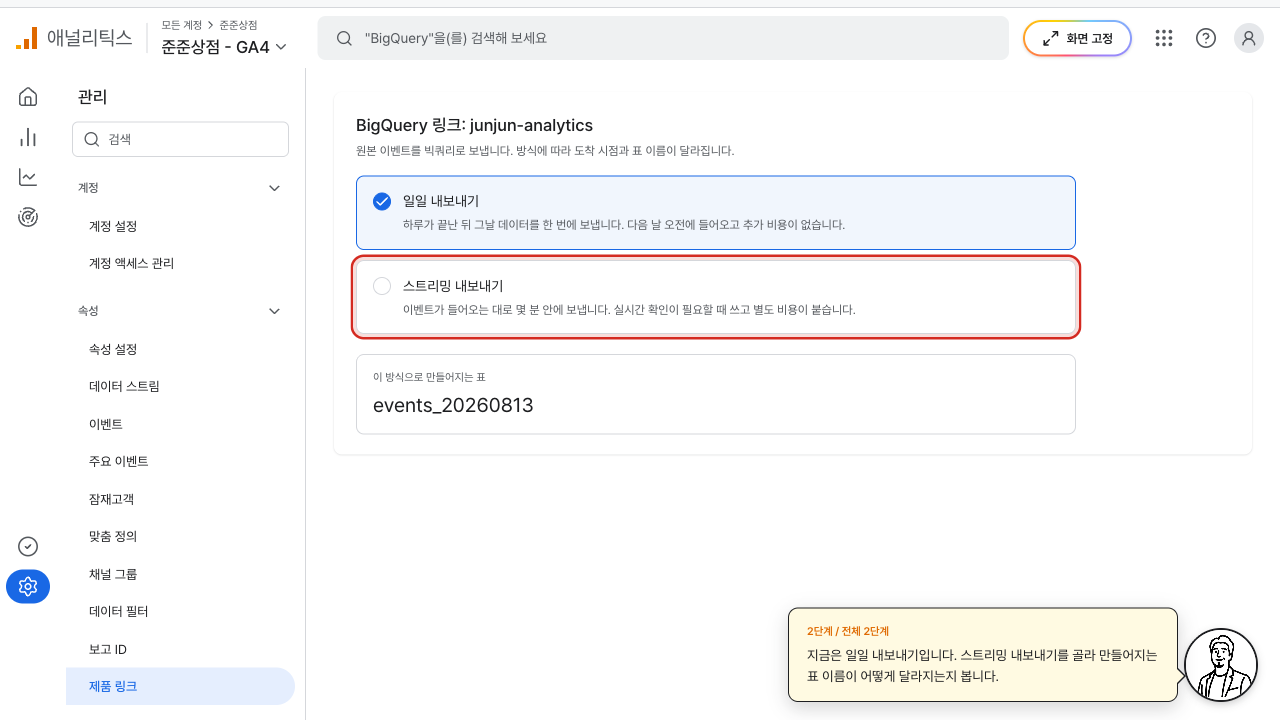Viewport: 1280px width, 720px height.
Task: Open 계정 설정 in the admin menu
Action: click(x=180, y=226)
